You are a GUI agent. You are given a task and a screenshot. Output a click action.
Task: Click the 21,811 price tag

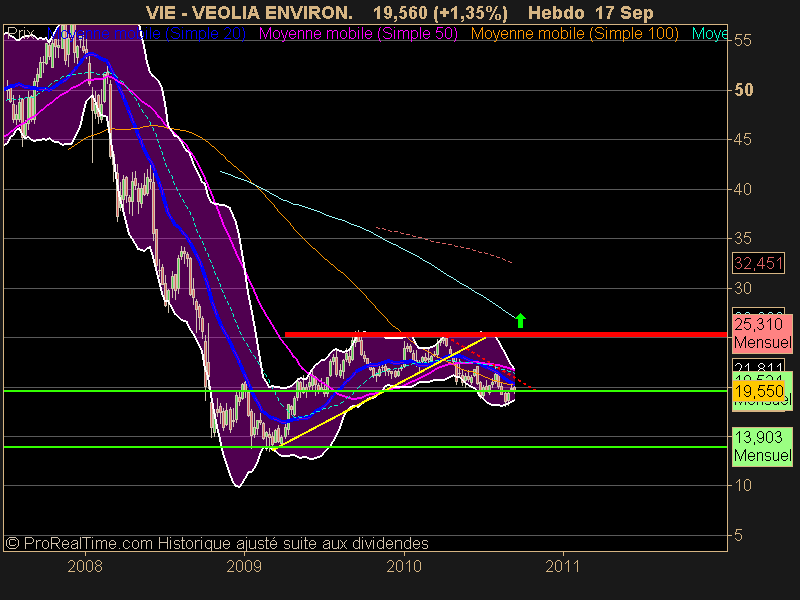coord(758,366)
